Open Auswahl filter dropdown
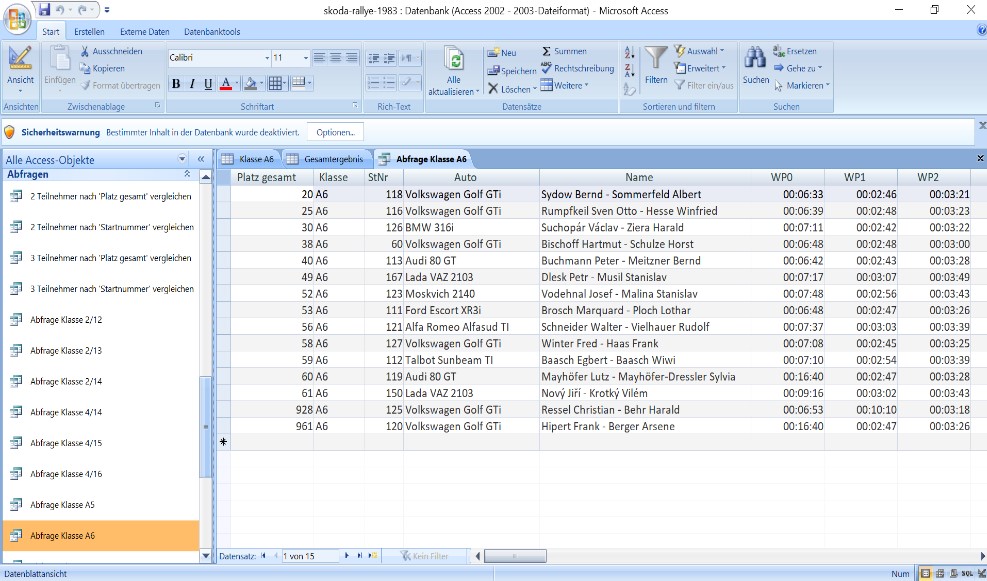 [699, 51]
